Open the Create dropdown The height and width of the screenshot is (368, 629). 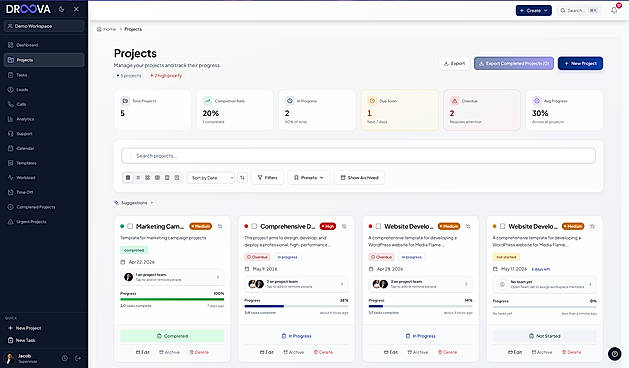tap(534, 10)
